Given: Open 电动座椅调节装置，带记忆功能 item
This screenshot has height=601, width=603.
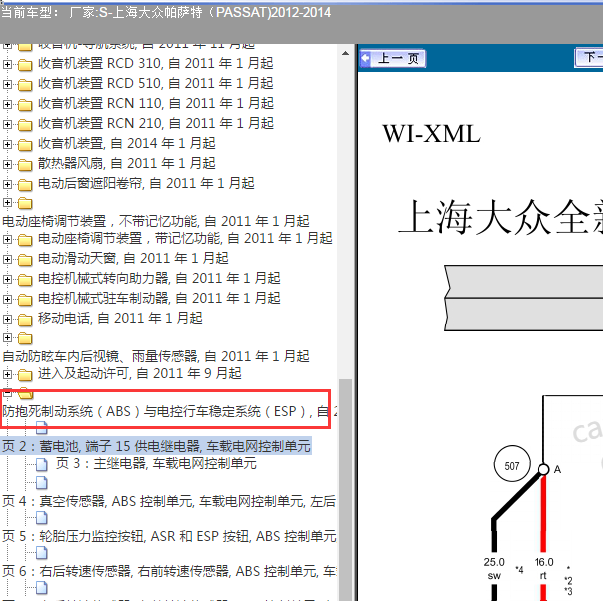Looking at the screenshot, I should [x=185, y=238].
